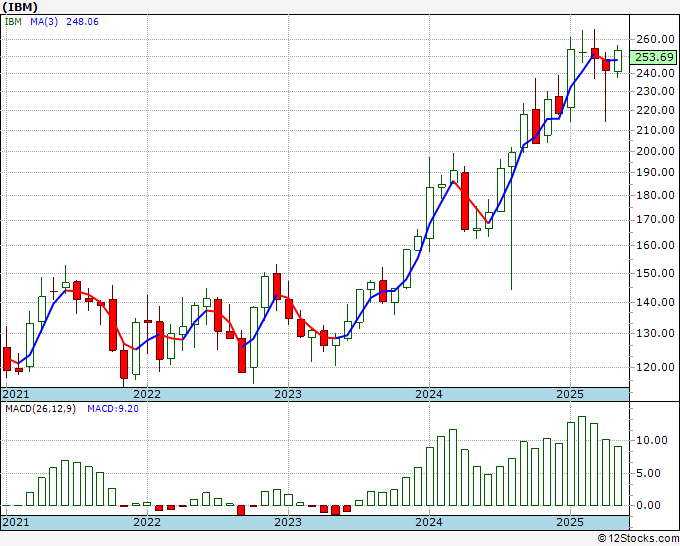
Task: Click the 140.00 price axis label
Action: click(655, 302)
